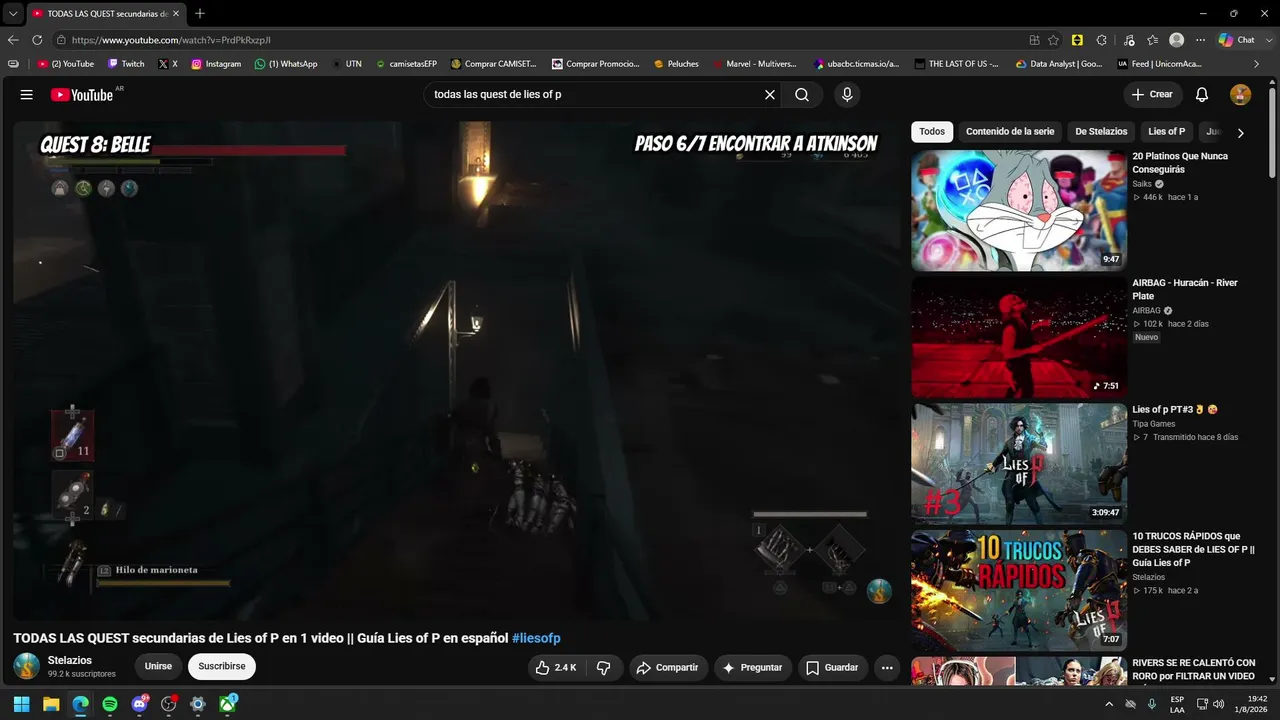This screenshot has width=1280, height=720.
Task: Open File Explorer from the taskbar
Action: [51, 704]
